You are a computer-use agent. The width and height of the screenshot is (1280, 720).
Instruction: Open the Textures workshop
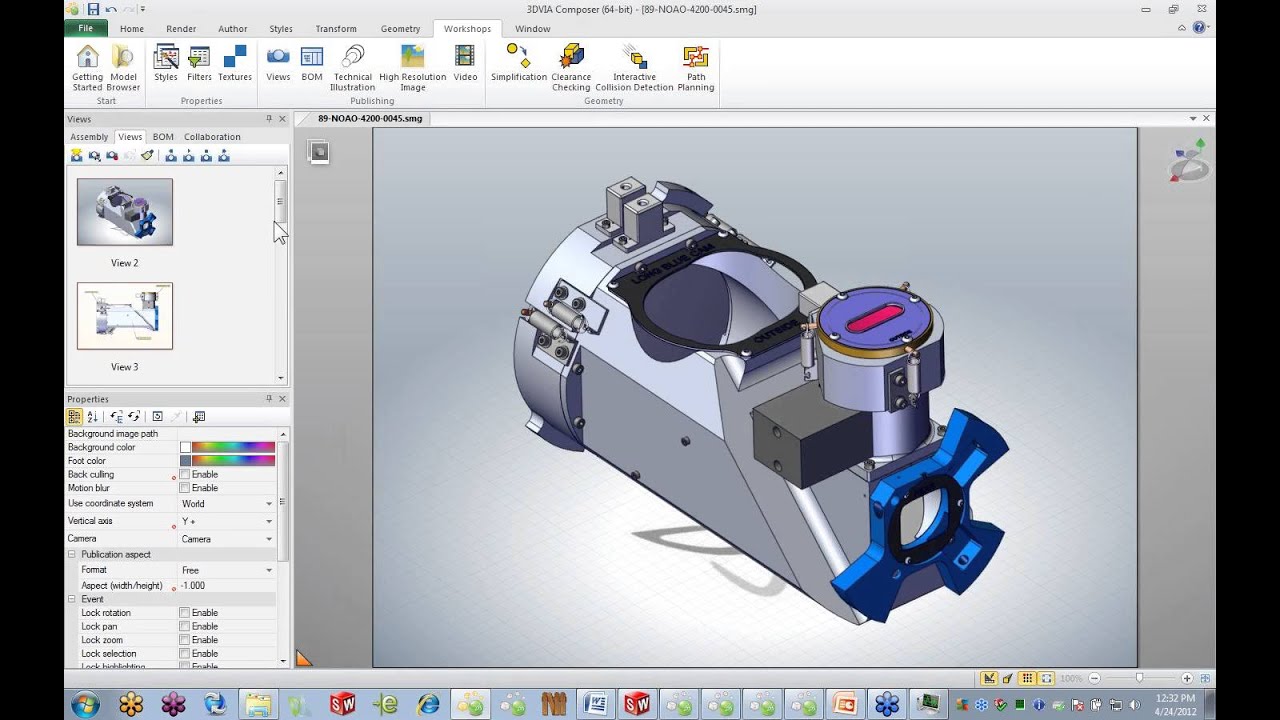click(x=235, y=64)
